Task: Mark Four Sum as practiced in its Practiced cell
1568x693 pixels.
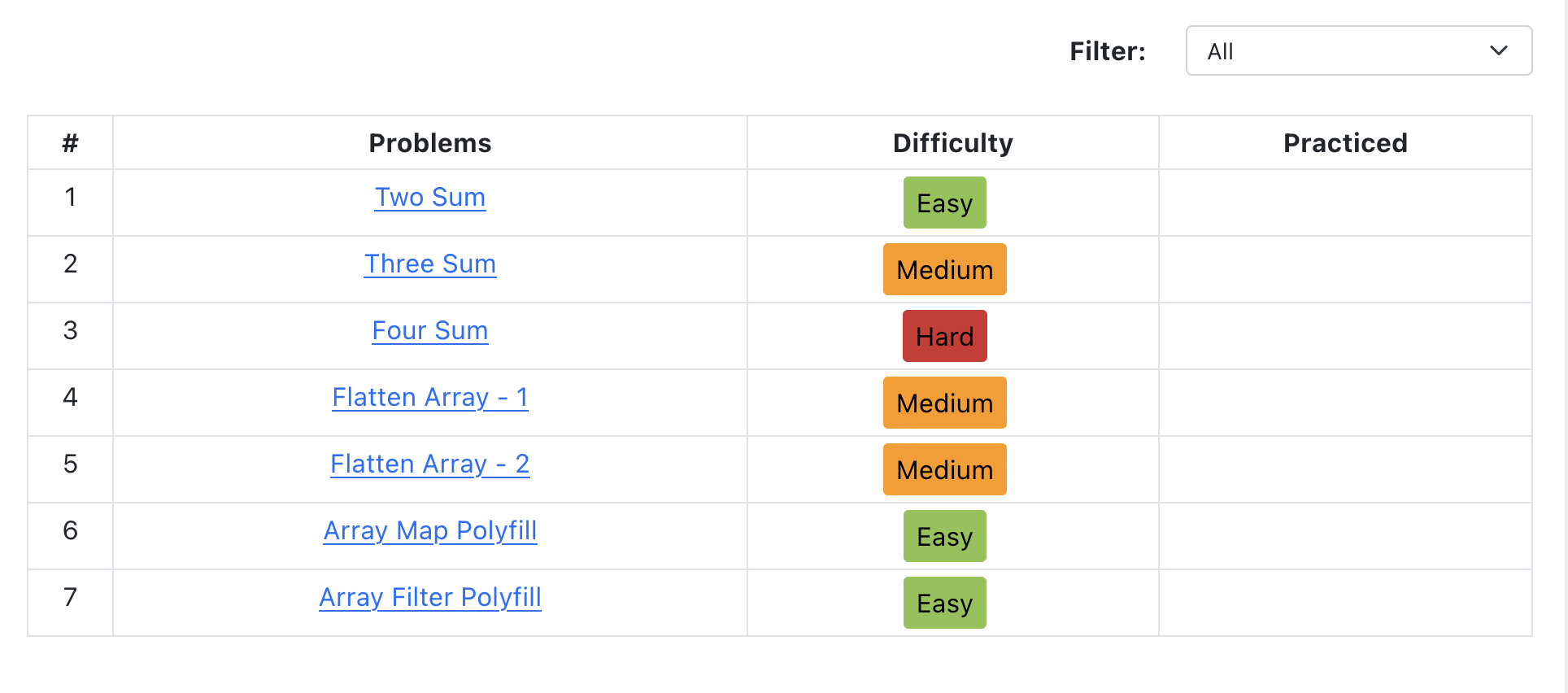Action: click(1345, 336)
